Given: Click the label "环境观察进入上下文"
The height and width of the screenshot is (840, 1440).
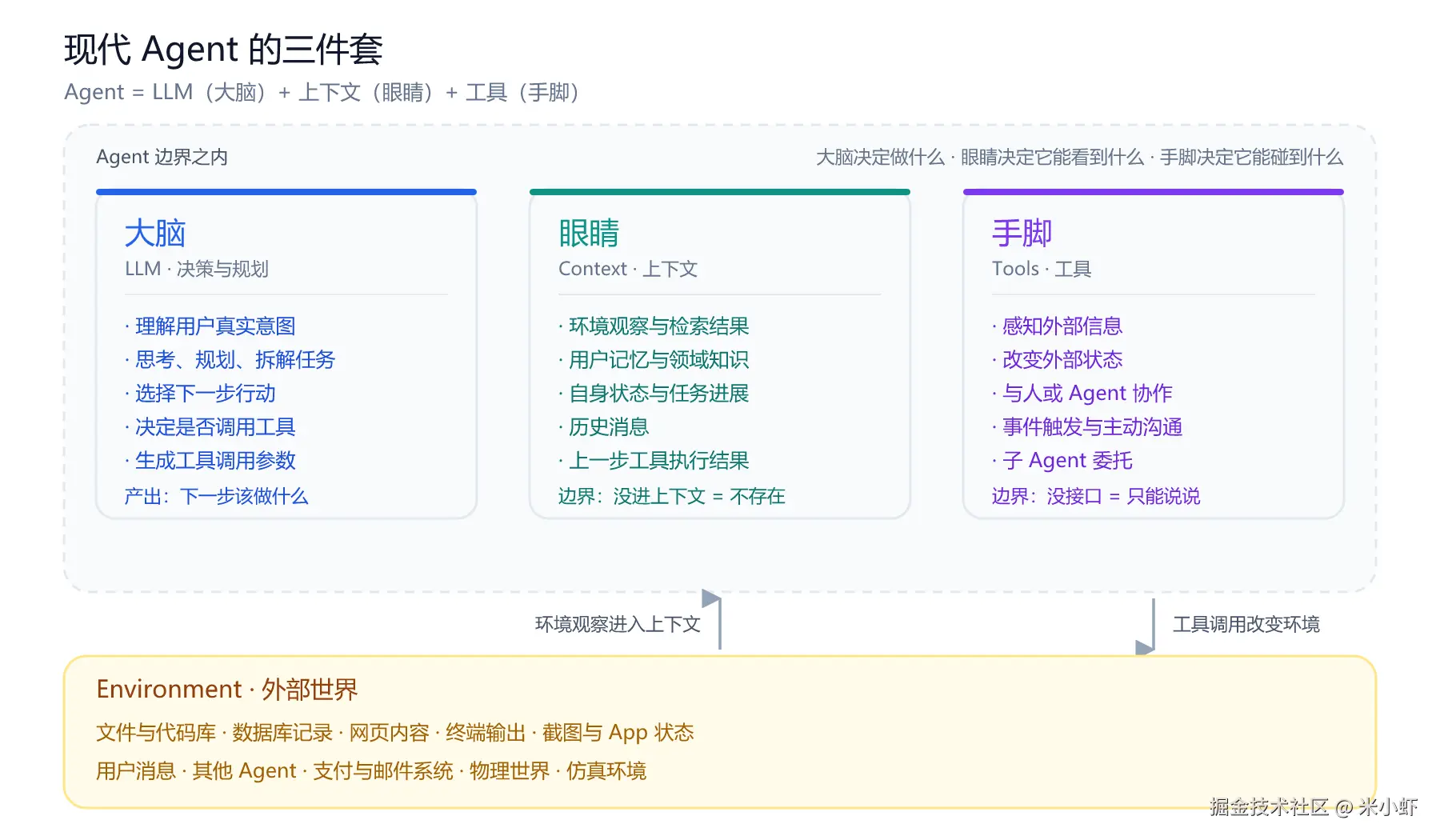Looking at the screenshot, I should tap(618, 624).
